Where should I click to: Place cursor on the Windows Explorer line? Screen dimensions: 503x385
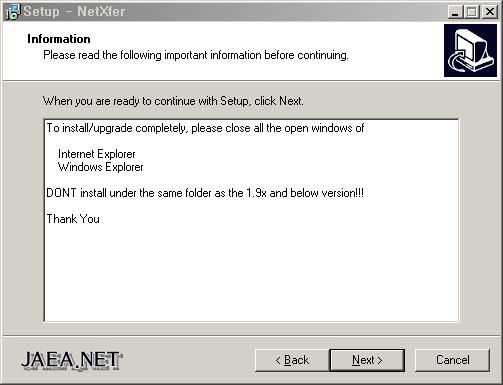click(x=101, y=167)
